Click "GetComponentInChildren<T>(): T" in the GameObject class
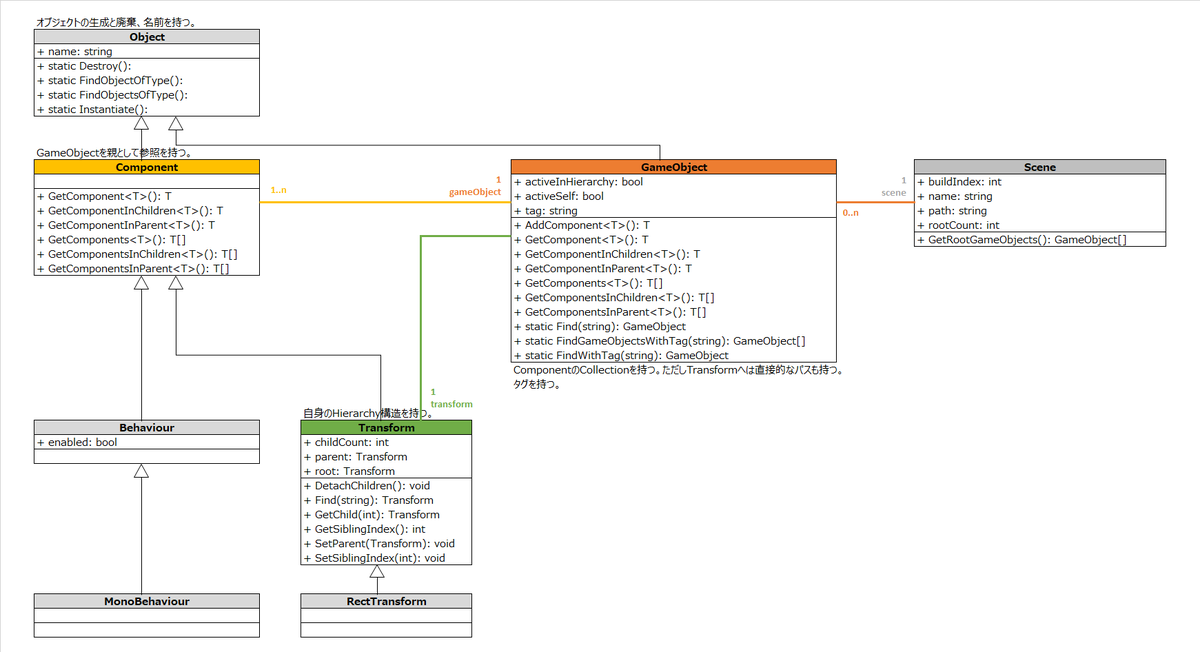The width and height of the screenshot is (1200, 652). click(x=607, y=255)
